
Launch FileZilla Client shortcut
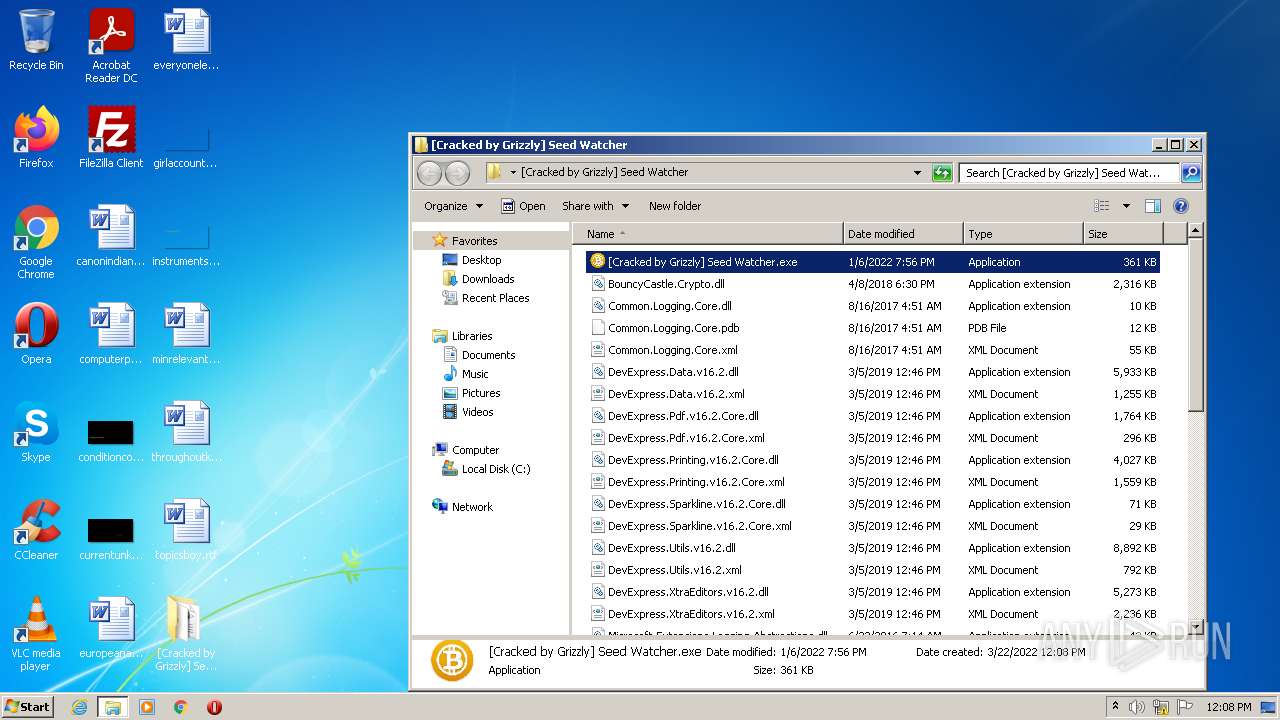click(111, 138)
